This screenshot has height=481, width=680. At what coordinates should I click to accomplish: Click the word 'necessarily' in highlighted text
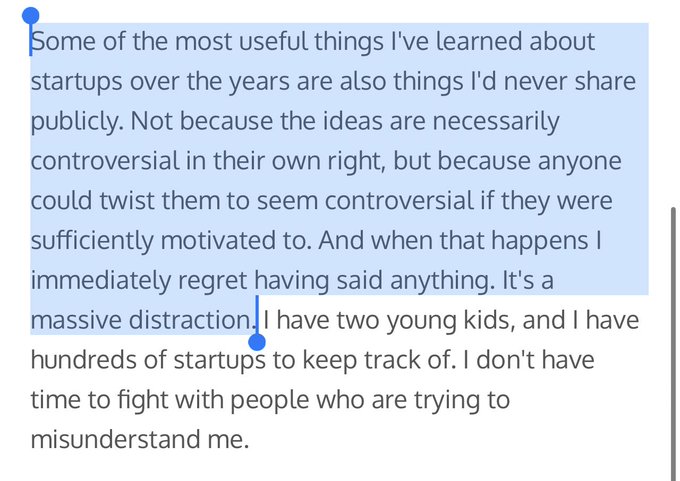(479, 122)
